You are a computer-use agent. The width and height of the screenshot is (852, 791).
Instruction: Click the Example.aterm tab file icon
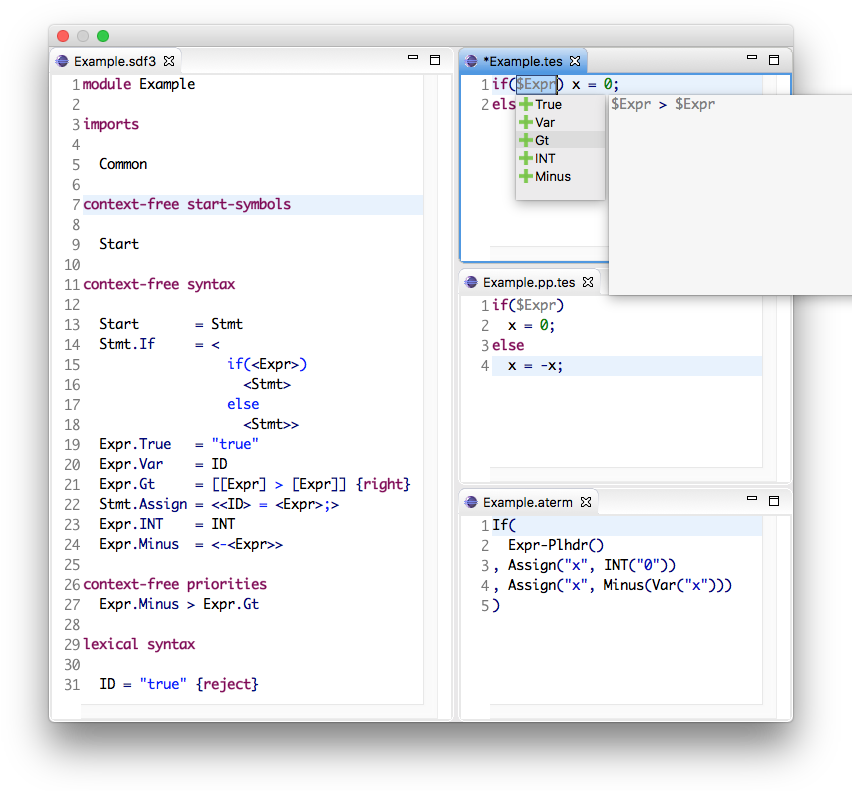point(472,502)
